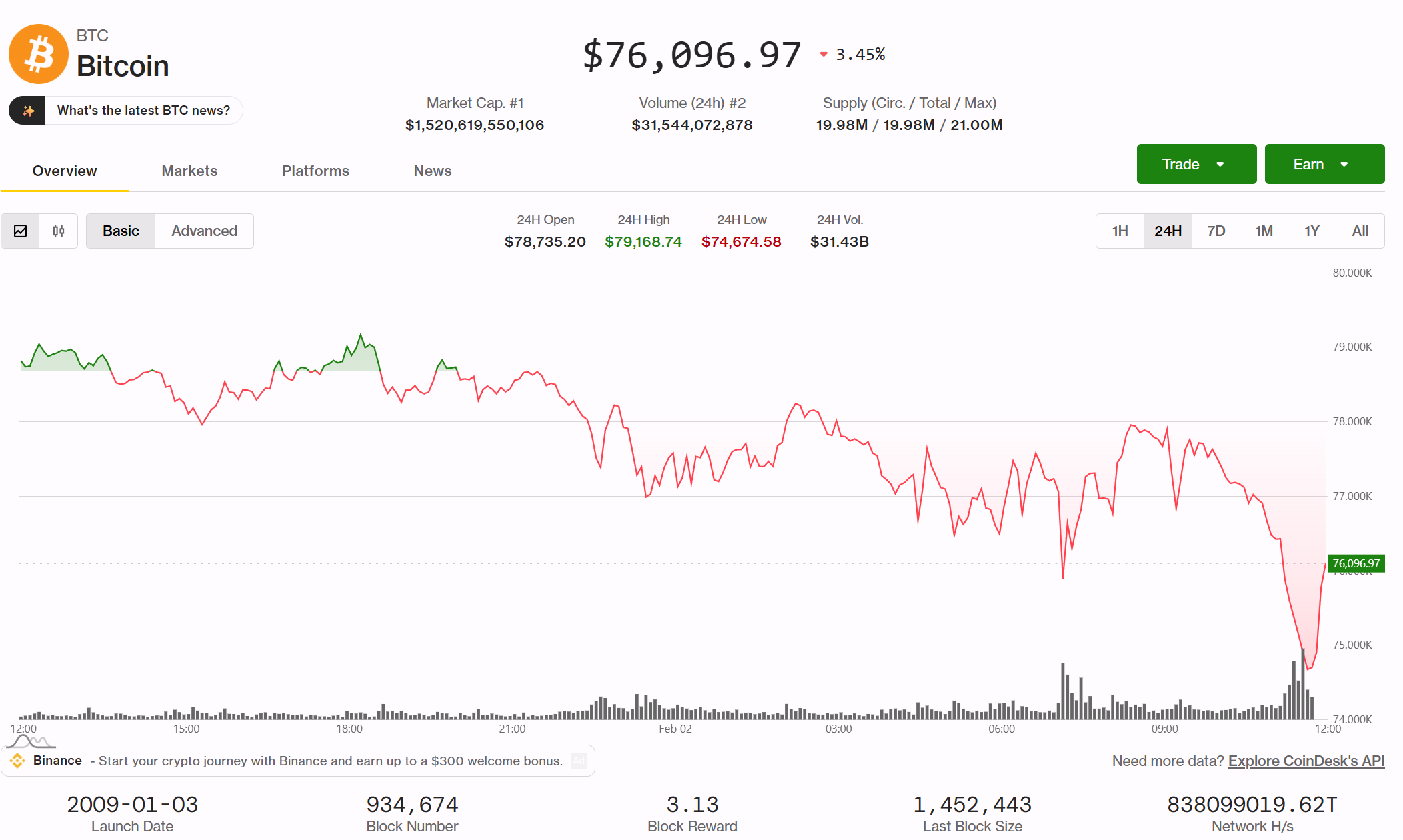Click the chart indicator icon below time axis
This screenshot has width=1403, height=840.
click(30, 742)
